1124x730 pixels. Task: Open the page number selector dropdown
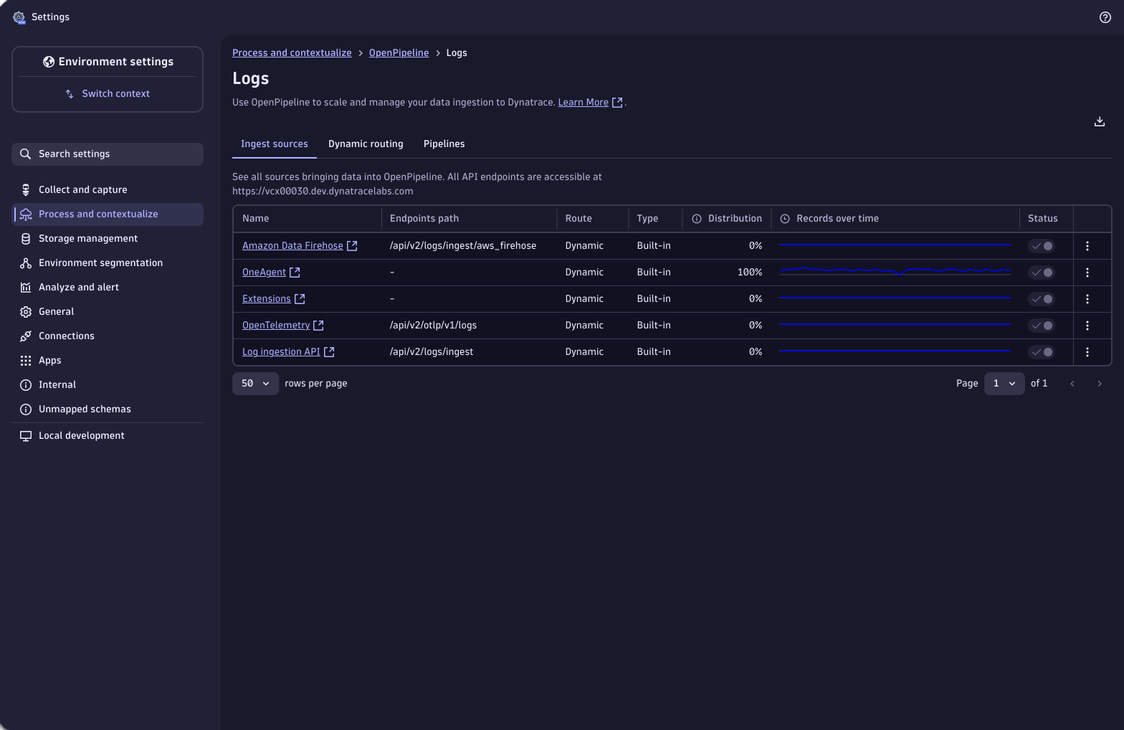coord(1004,383)
